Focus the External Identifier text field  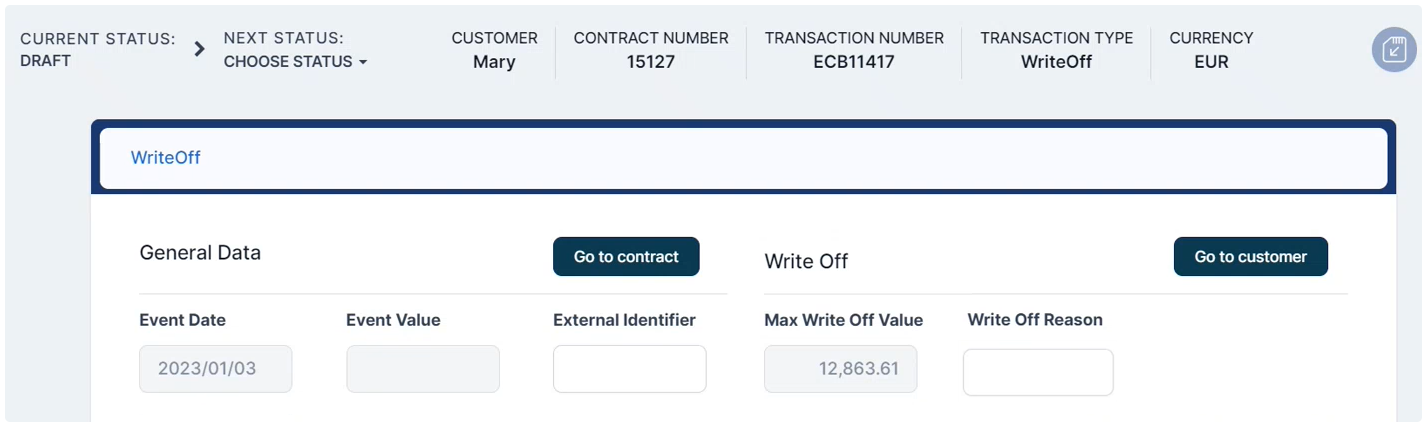pyautogui.click(x=629, y=369)
